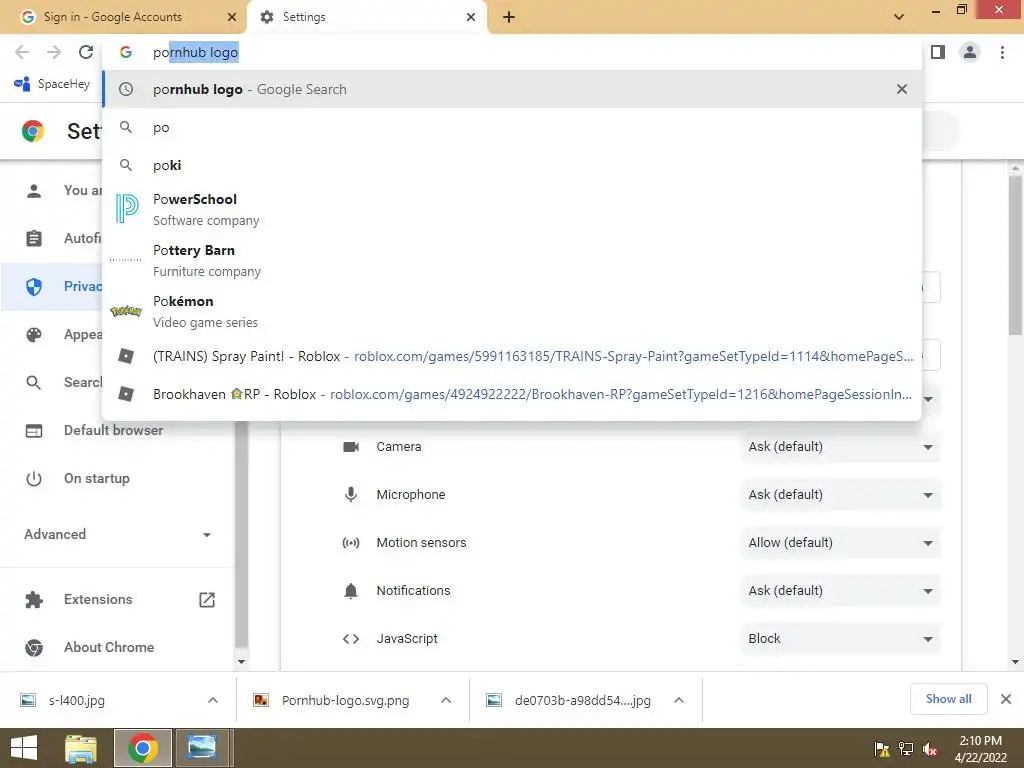Open On startup settings
Screen dimensions: 1024x768
(97, 479)
